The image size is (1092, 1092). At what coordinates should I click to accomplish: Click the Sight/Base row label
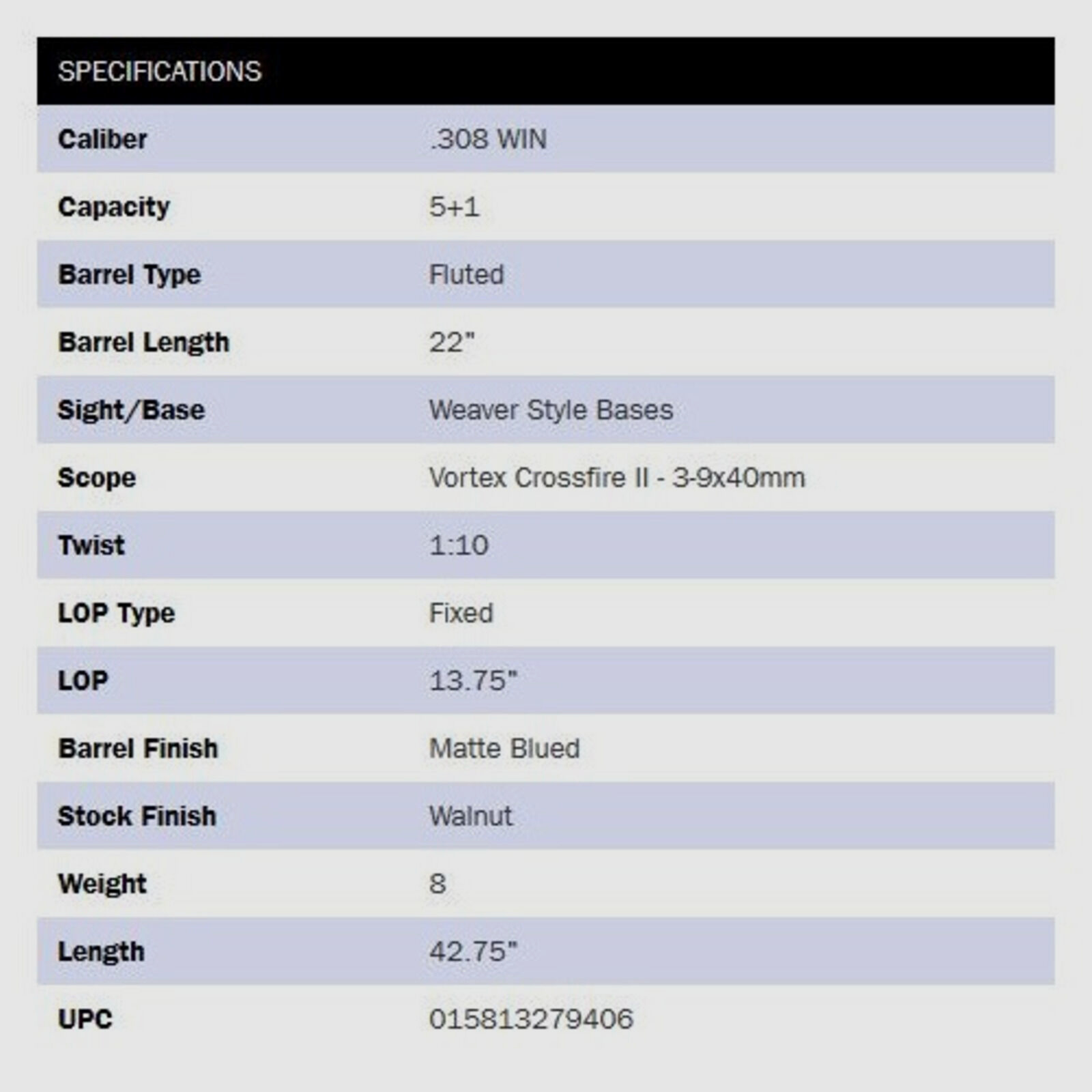131,409
